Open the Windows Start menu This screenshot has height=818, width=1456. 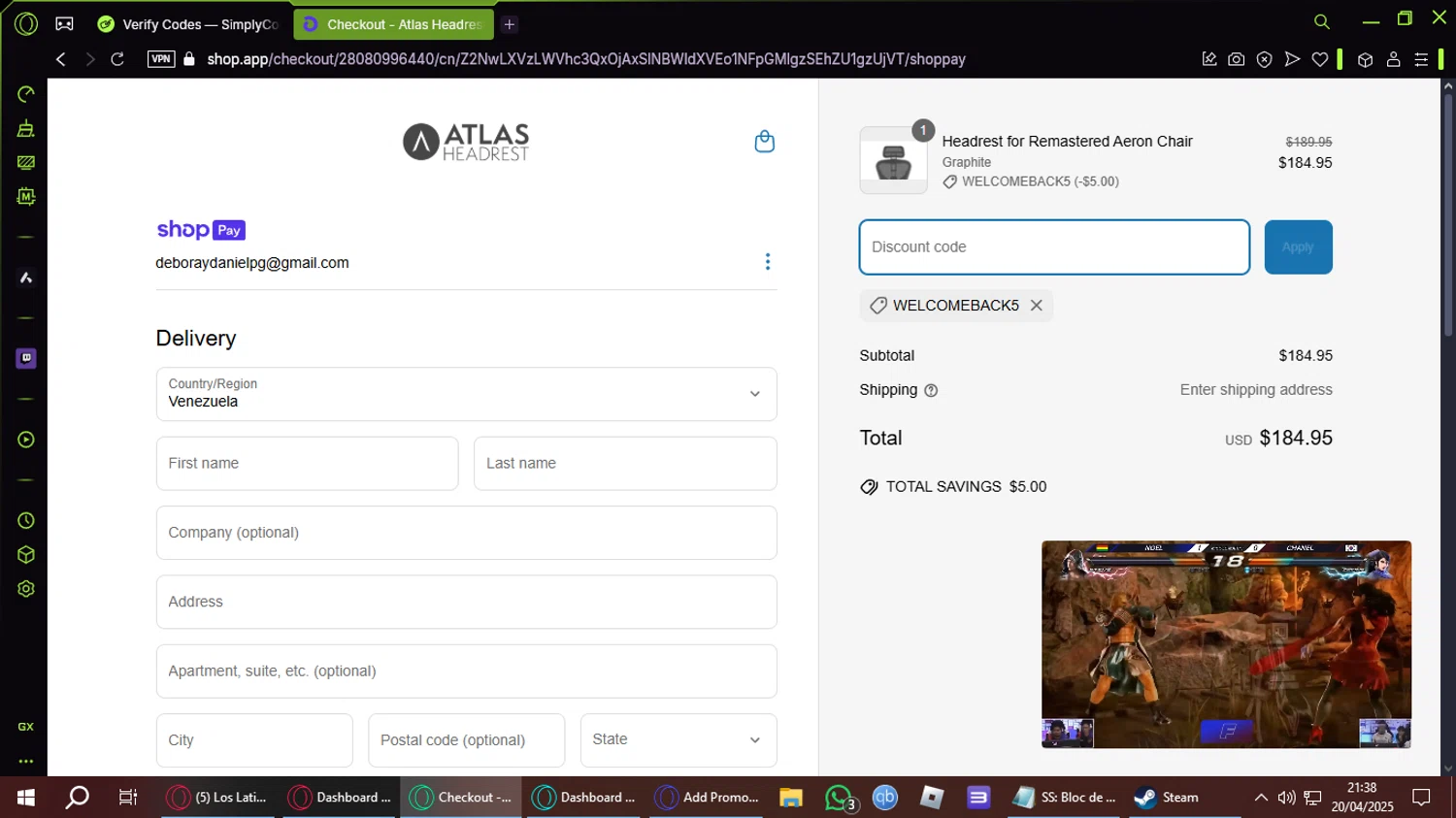click(26, 798)
